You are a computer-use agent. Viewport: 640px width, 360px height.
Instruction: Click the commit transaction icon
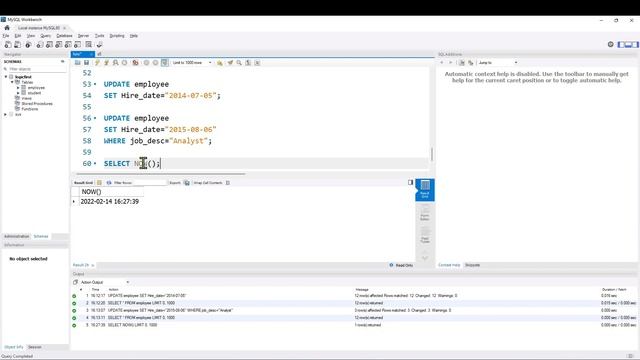[146, 62]
